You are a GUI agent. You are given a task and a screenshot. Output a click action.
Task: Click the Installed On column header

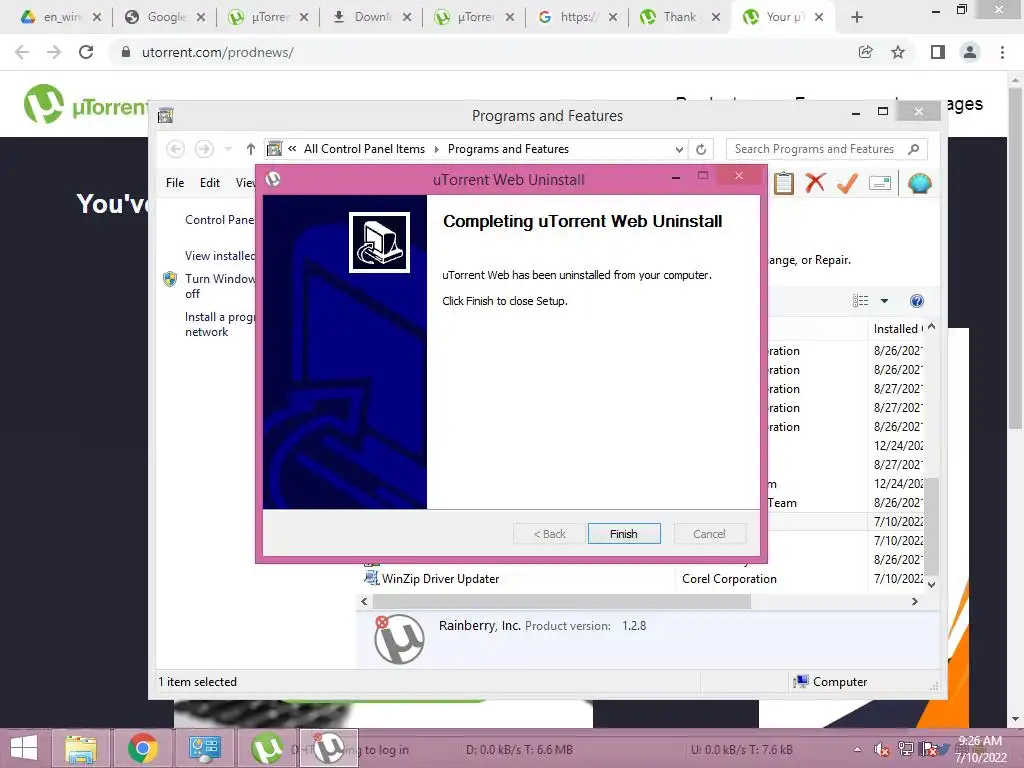point(897,328)
